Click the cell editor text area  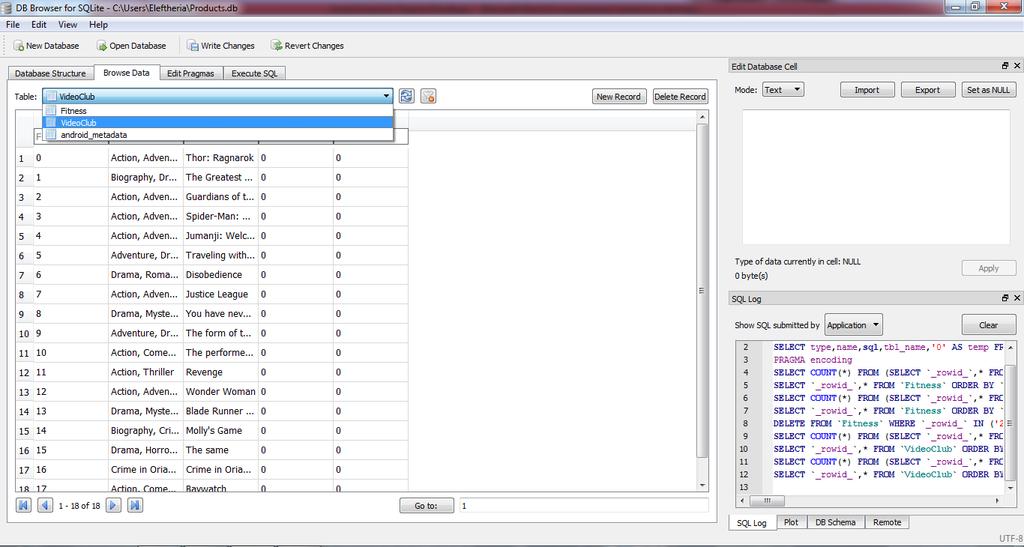pos(878,178)
